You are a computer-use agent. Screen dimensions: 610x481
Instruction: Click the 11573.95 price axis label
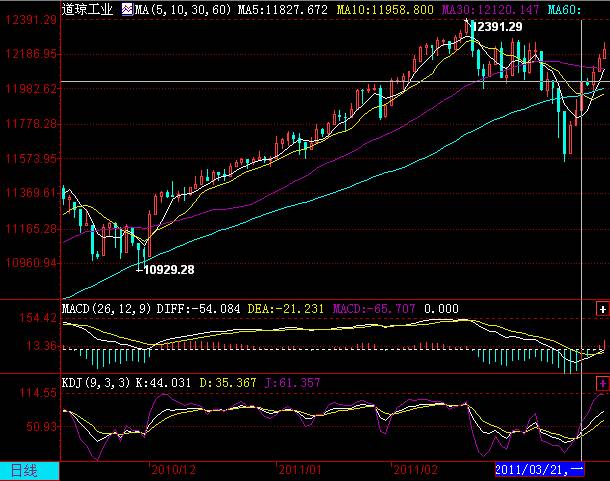31,158
